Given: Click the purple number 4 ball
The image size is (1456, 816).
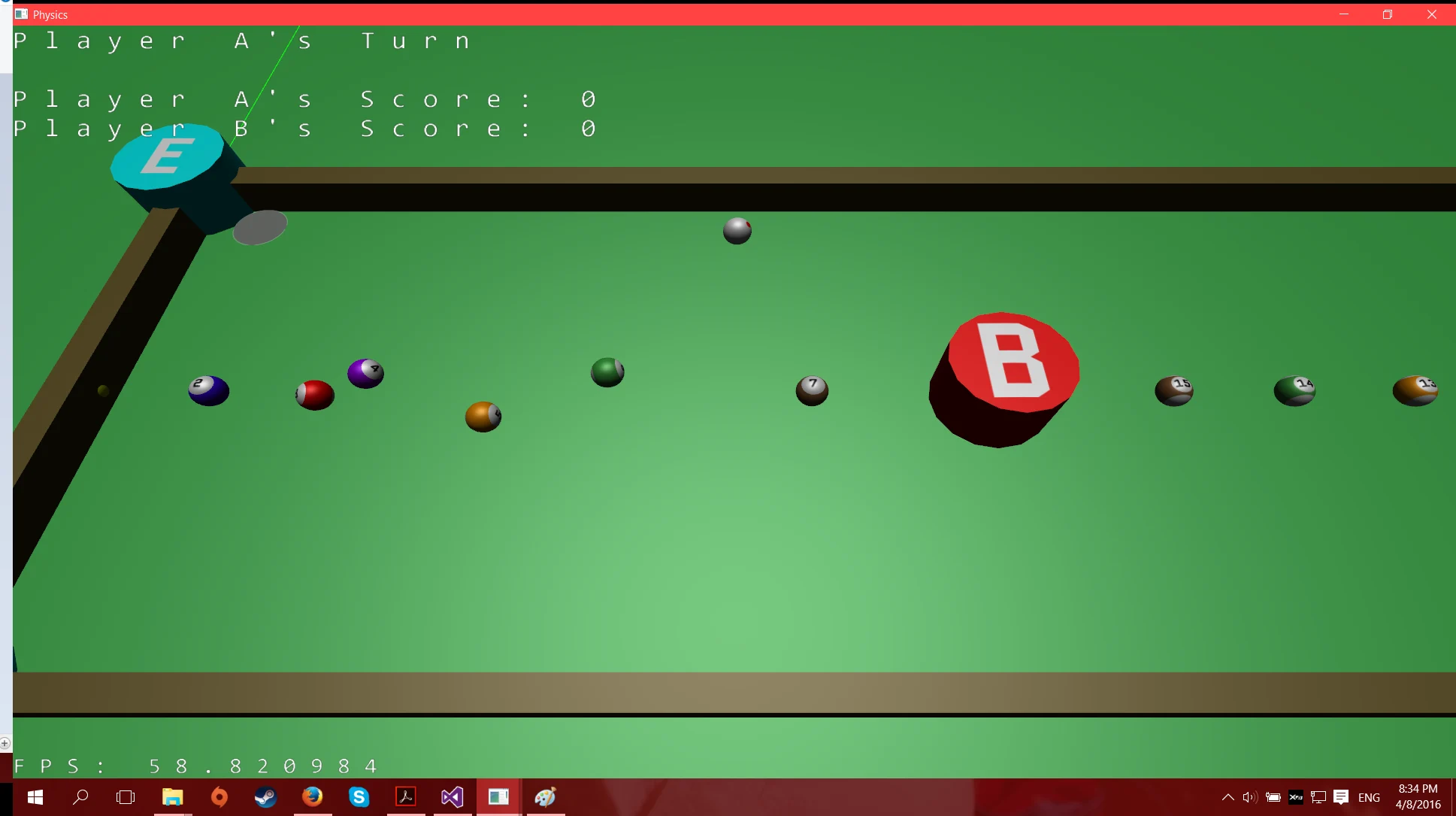Looking at the screenshot, I should point(365,373).
